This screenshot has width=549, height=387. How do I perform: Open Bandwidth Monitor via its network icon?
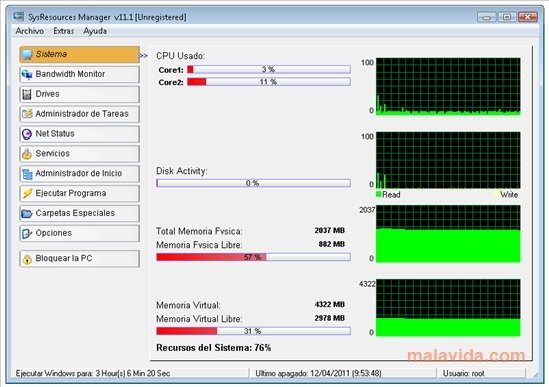(x=27, y=74)
